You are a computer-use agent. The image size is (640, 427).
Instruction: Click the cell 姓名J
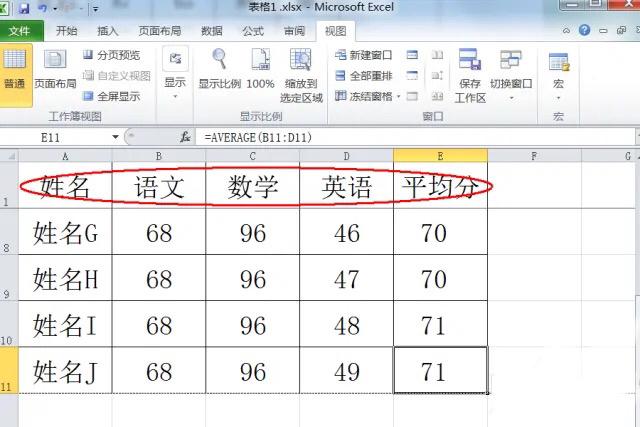click(x=65, y=370)
